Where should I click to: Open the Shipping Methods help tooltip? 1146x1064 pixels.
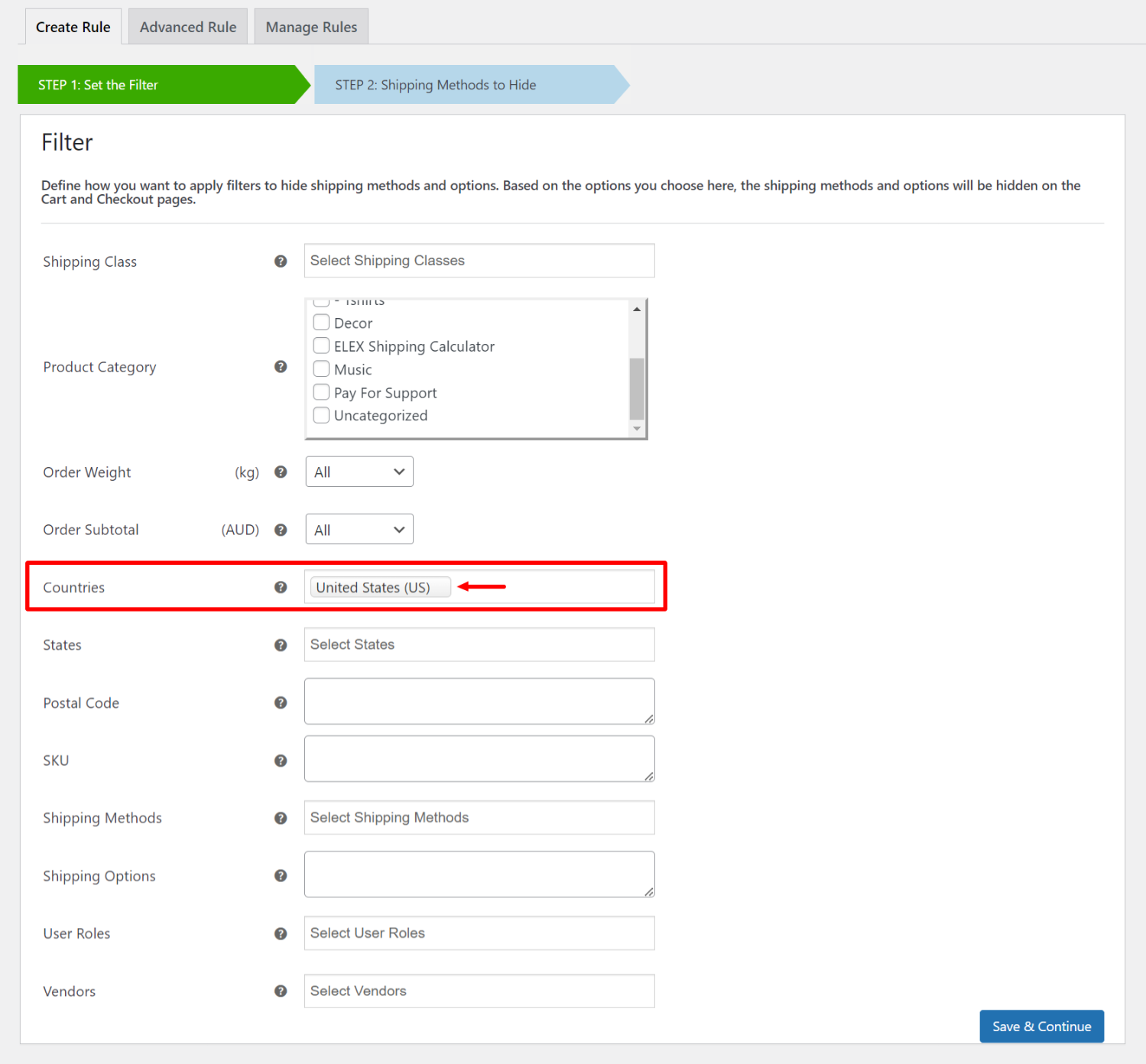[x=281, y=817]
